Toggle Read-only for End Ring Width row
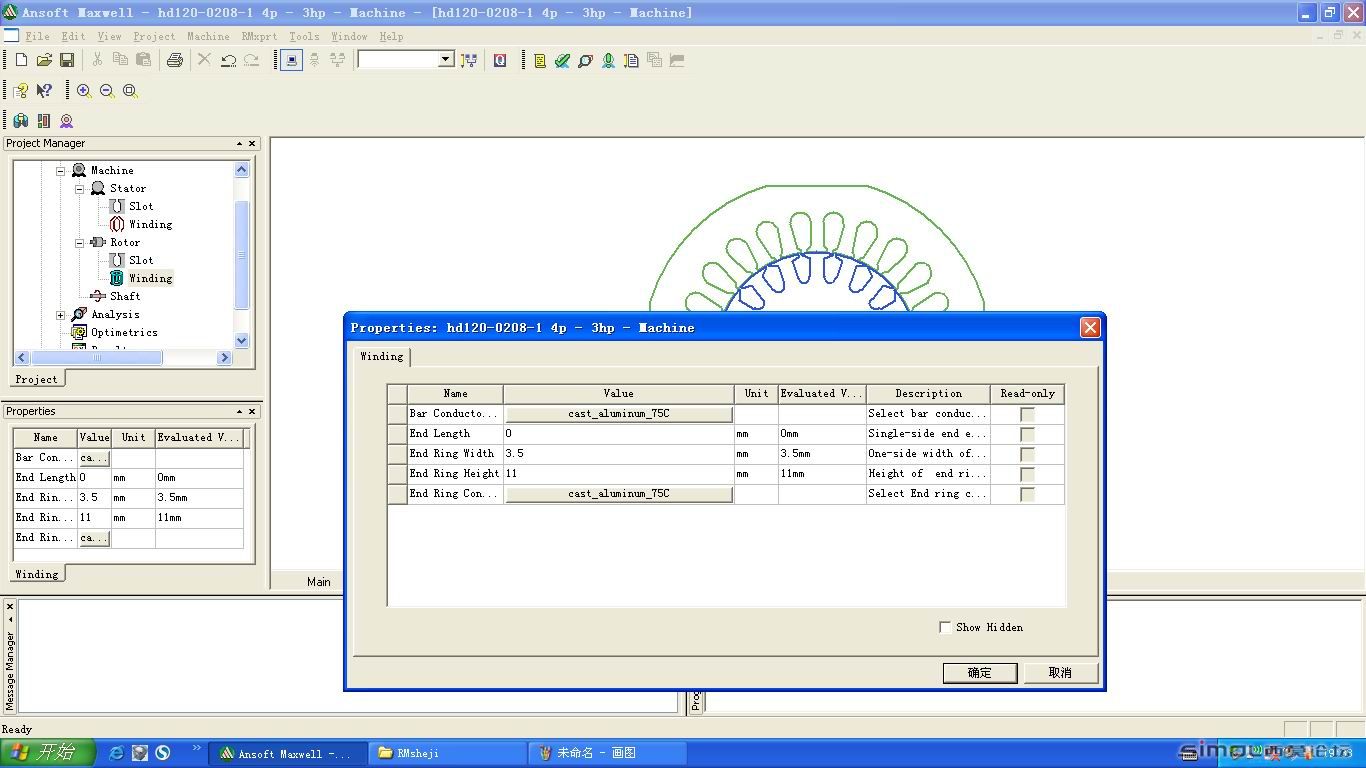Screen dimensions: 1366x768 click(x=1027, y=454)
